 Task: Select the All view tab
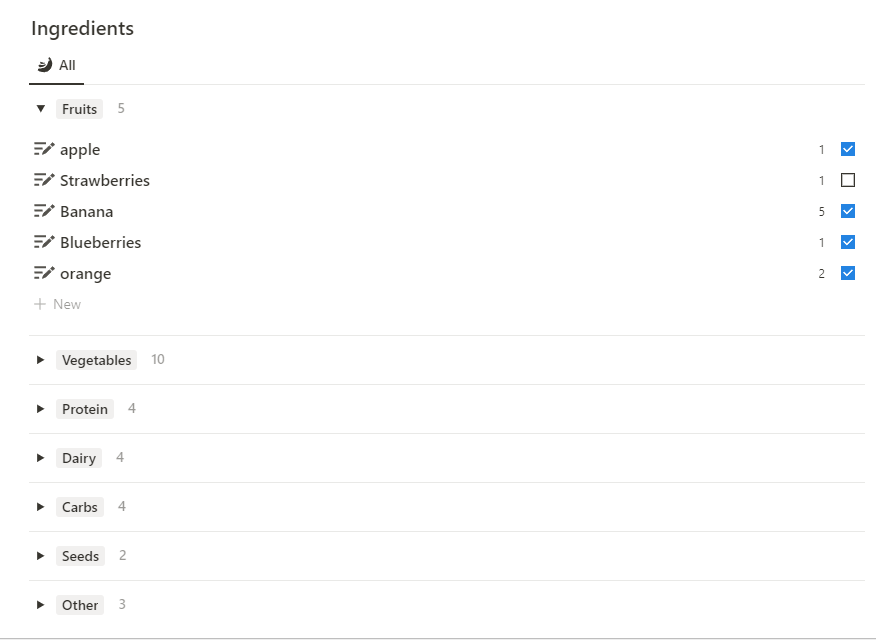(x=57, y=66)
